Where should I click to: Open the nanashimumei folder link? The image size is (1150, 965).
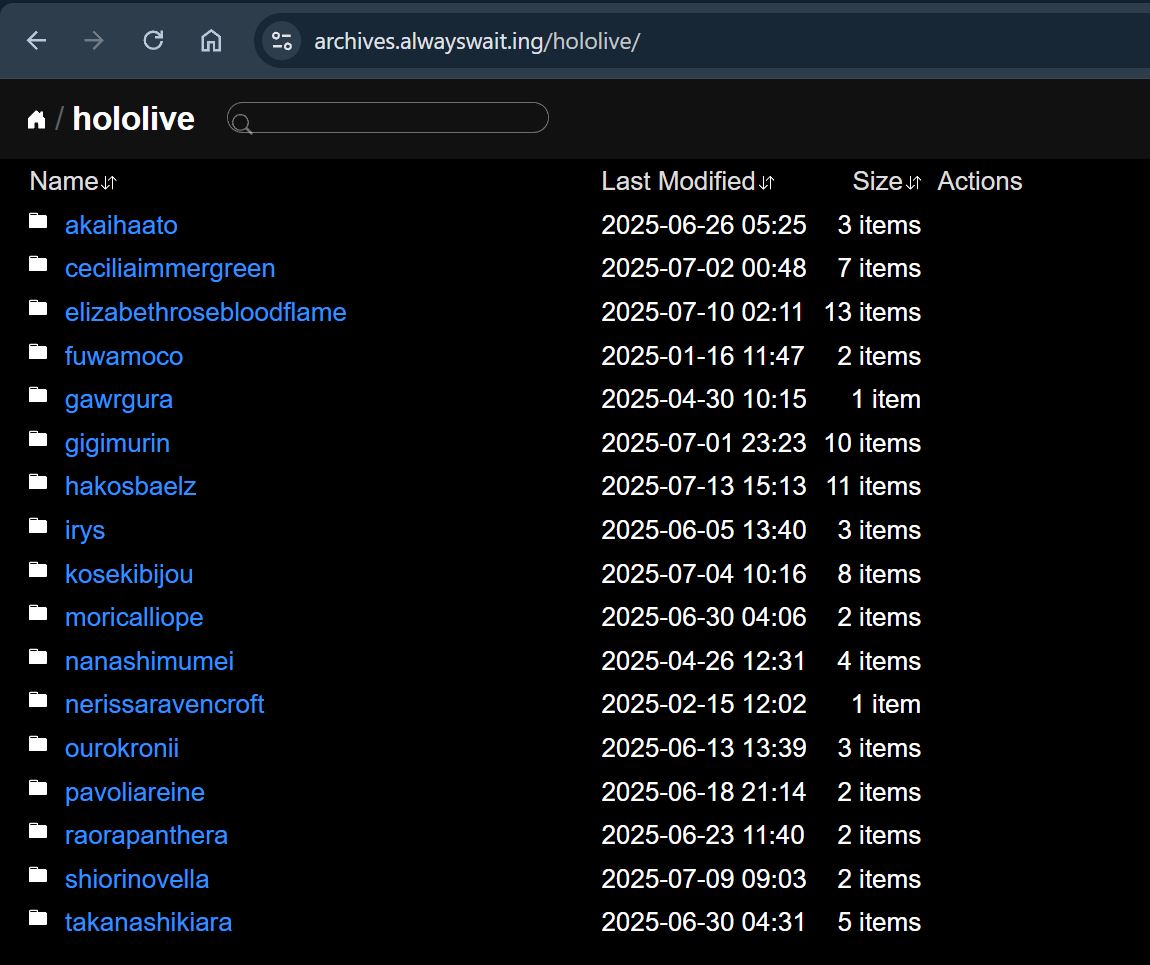coord(150,661)
